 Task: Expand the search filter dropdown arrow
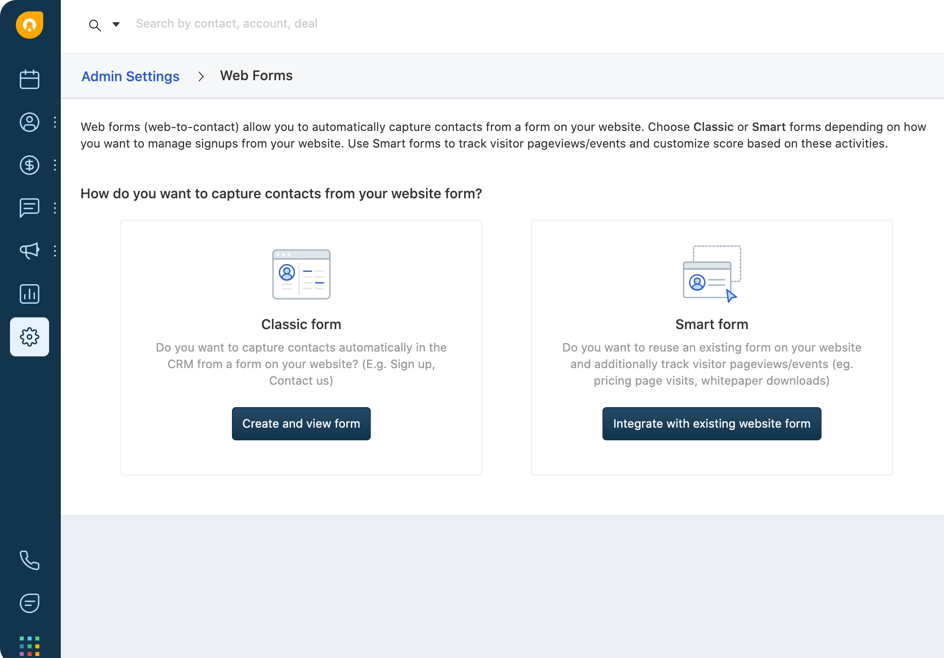point(116,25)
